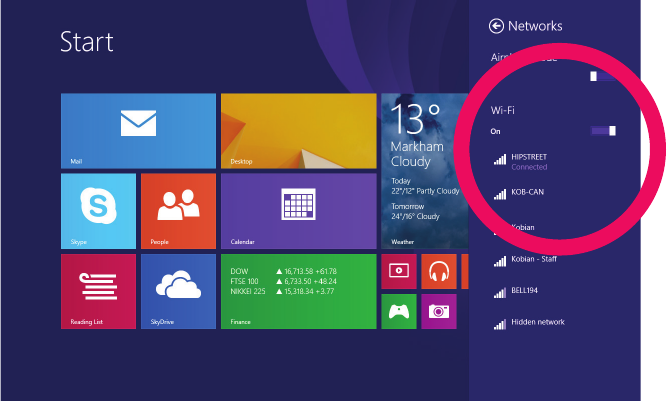Screen dimensions: 667x401
Task: Click the HIPSTREET signal strength icon
Action: [500, 159]
